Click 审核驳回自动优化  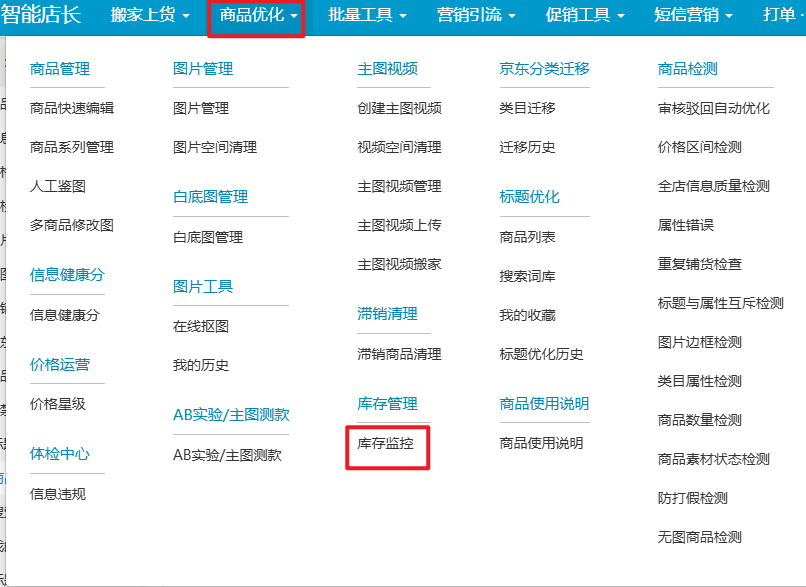coord(714,108)
